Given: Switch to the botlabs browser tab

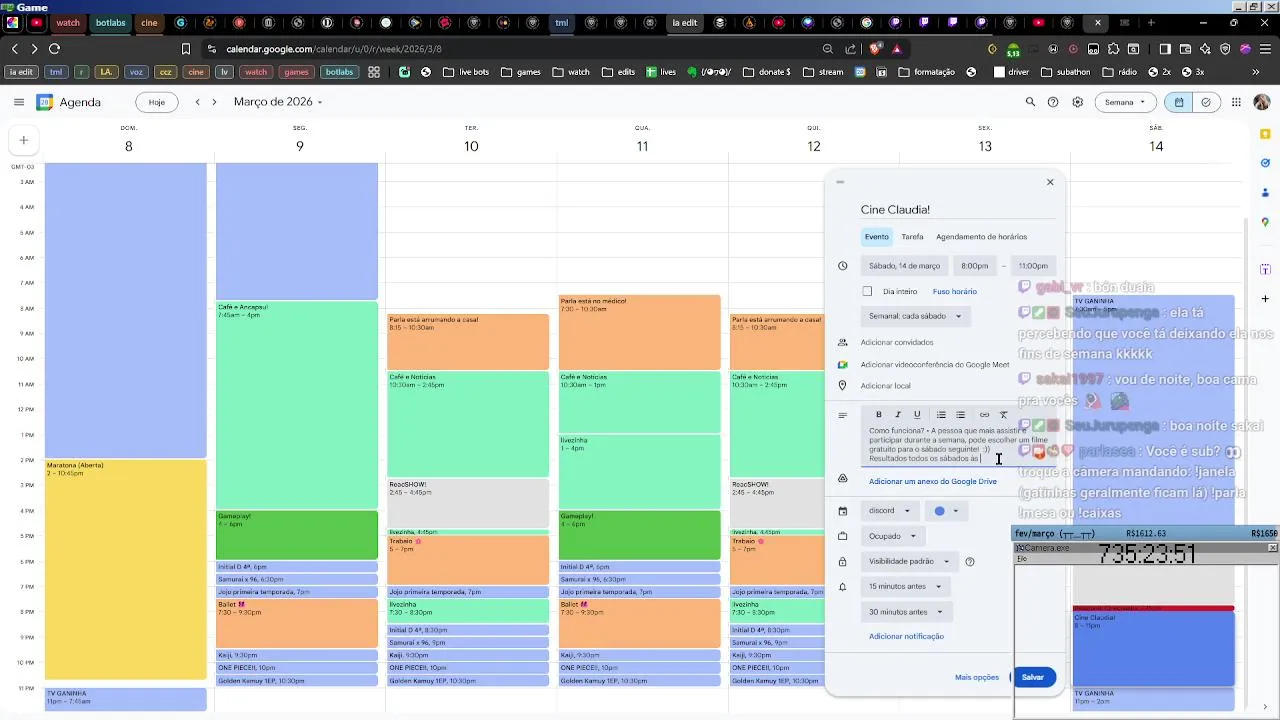Looking at the screenshot, I should (x=111, y=22).
